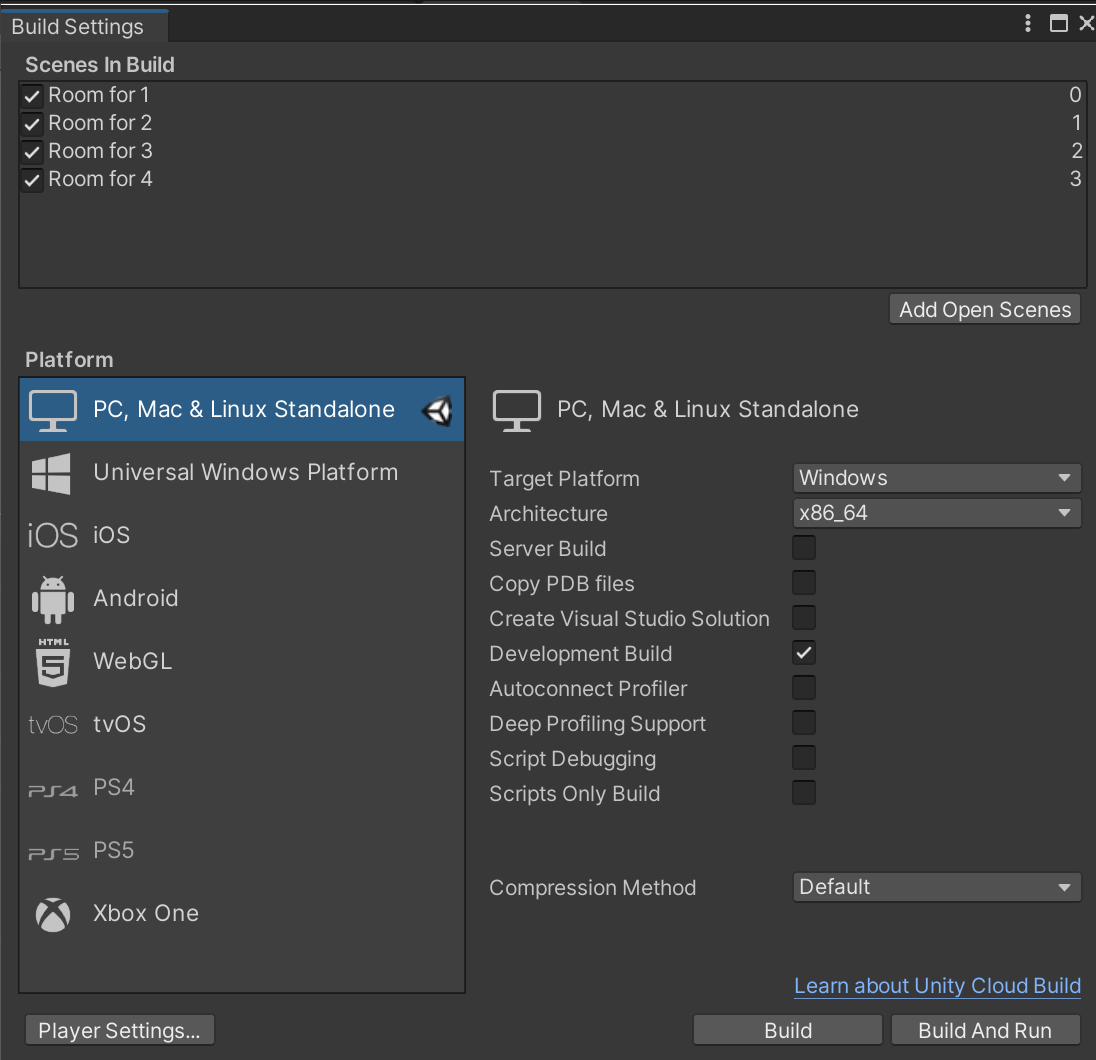Enable Scripts Only Build checkbox
This screenshot has height=1060, width=1096.
click(x=804, y=792)
